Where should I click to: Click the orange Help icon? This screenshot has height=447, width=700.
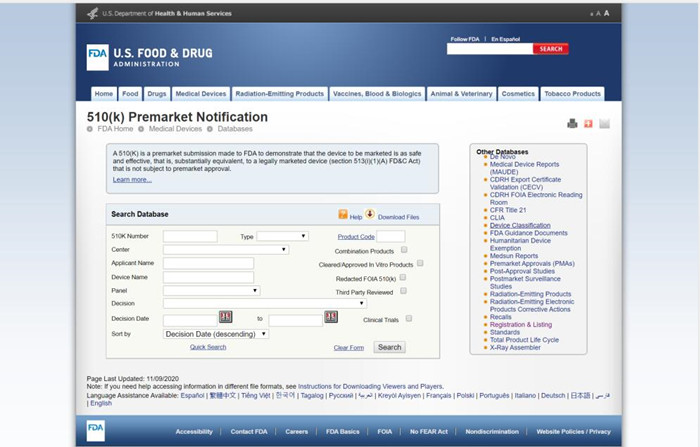pos(343,215)
